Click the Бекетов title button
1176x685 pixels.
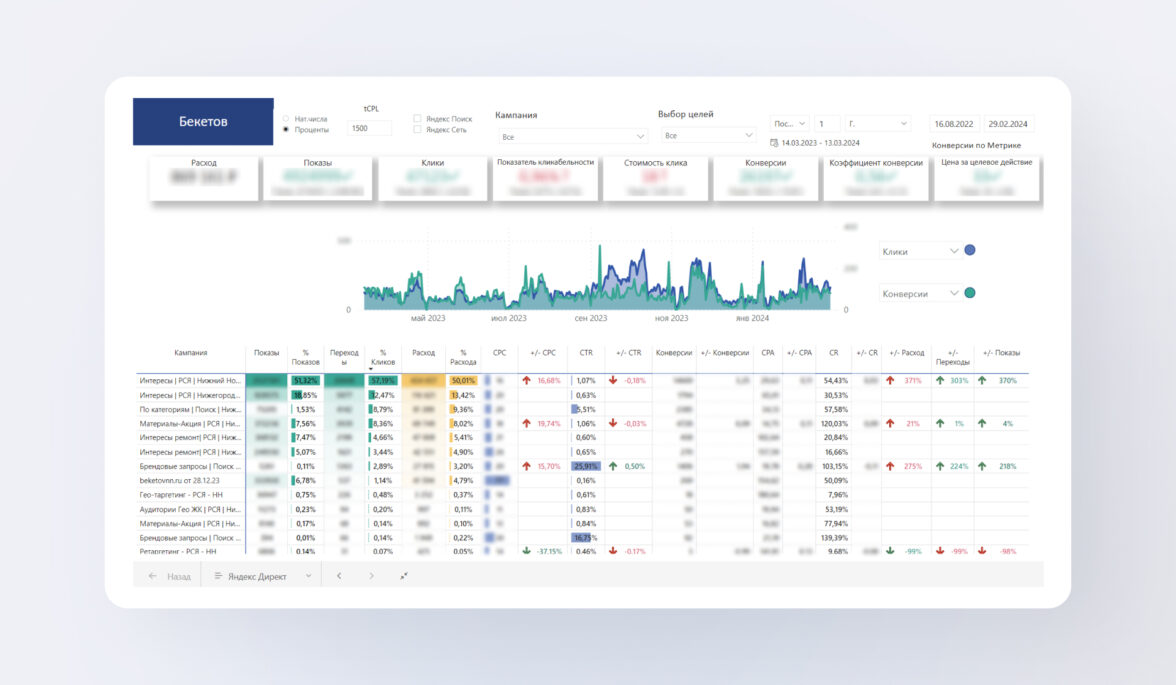click(x=203, y=121)
